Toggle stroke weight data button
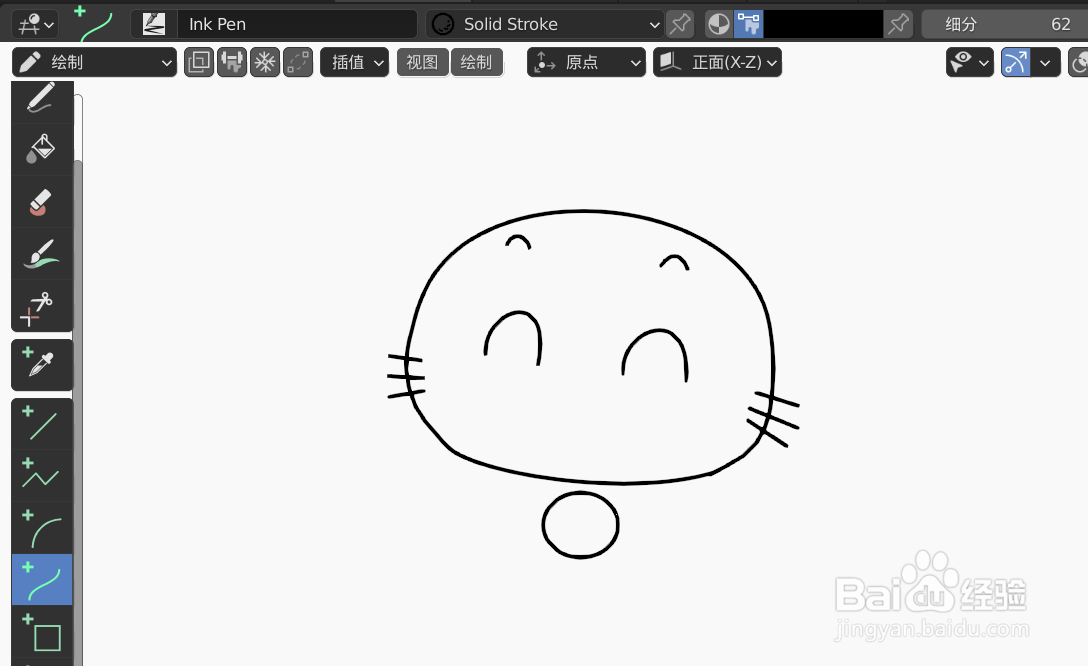This screenshot has height=666, width=1088. click(232, 62)
